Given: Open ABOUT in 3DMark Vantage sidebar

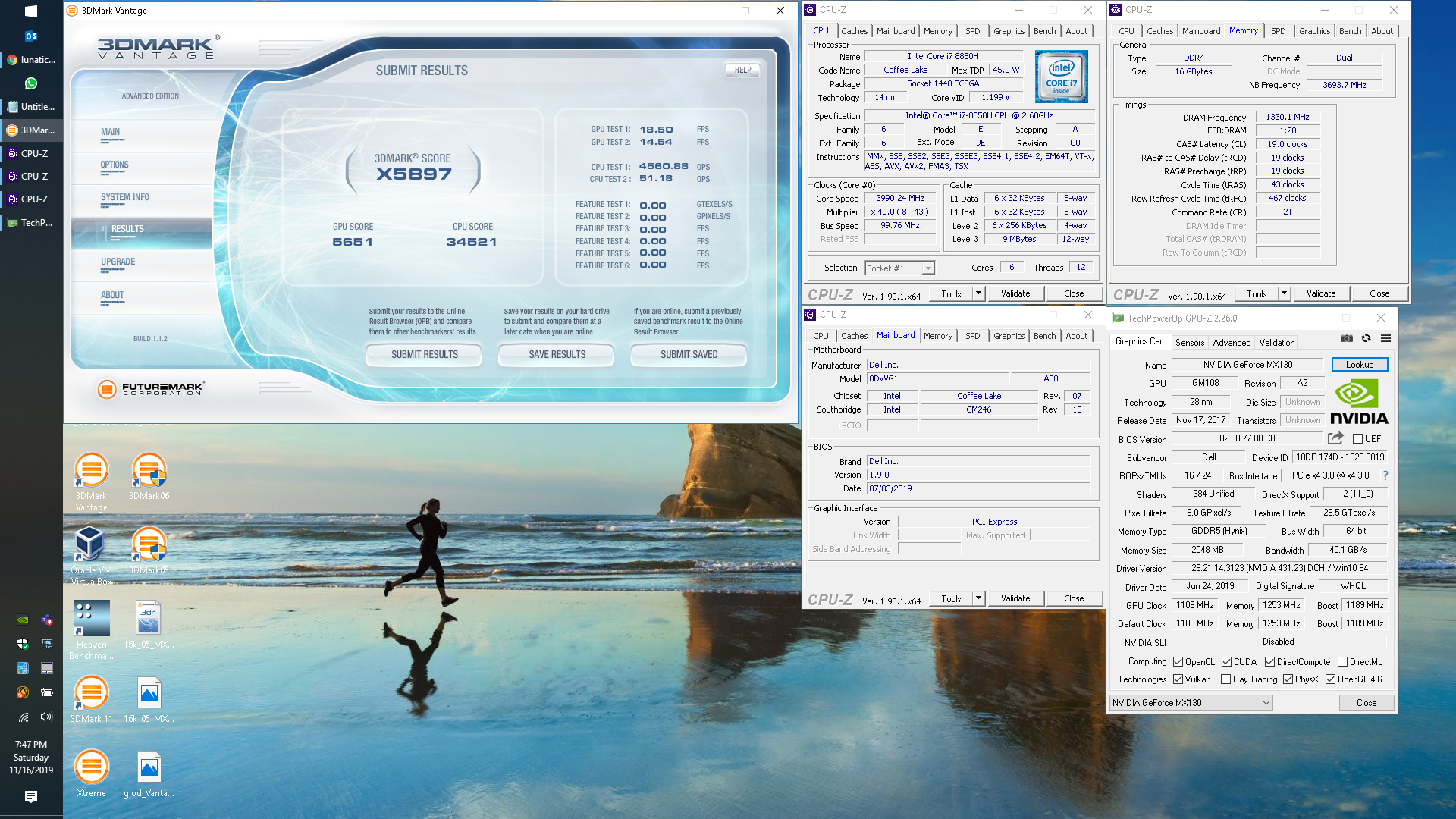Looking at the screenshot, I should coord(112,295).
